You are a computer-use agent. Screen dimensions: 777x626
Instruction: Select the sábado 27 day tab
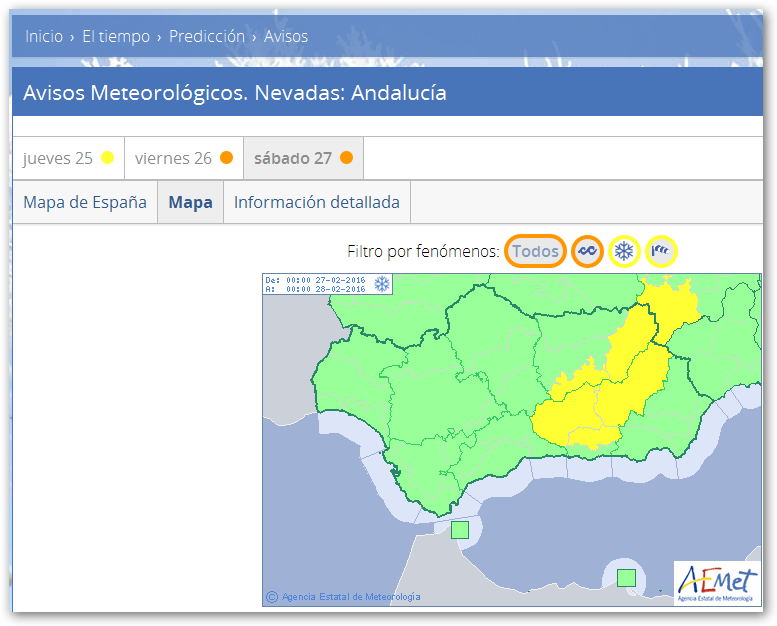tap(303, 158)
